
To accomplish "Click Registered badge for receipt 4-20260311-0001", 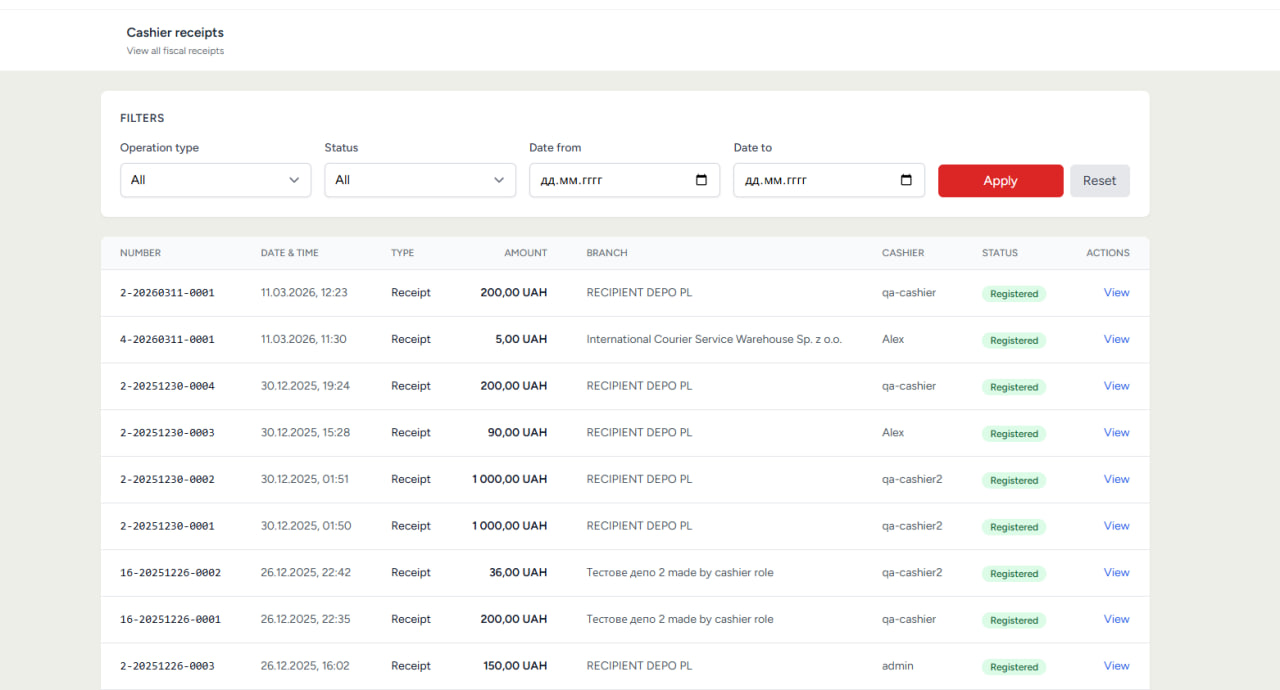I will [x=1014, y=341].
